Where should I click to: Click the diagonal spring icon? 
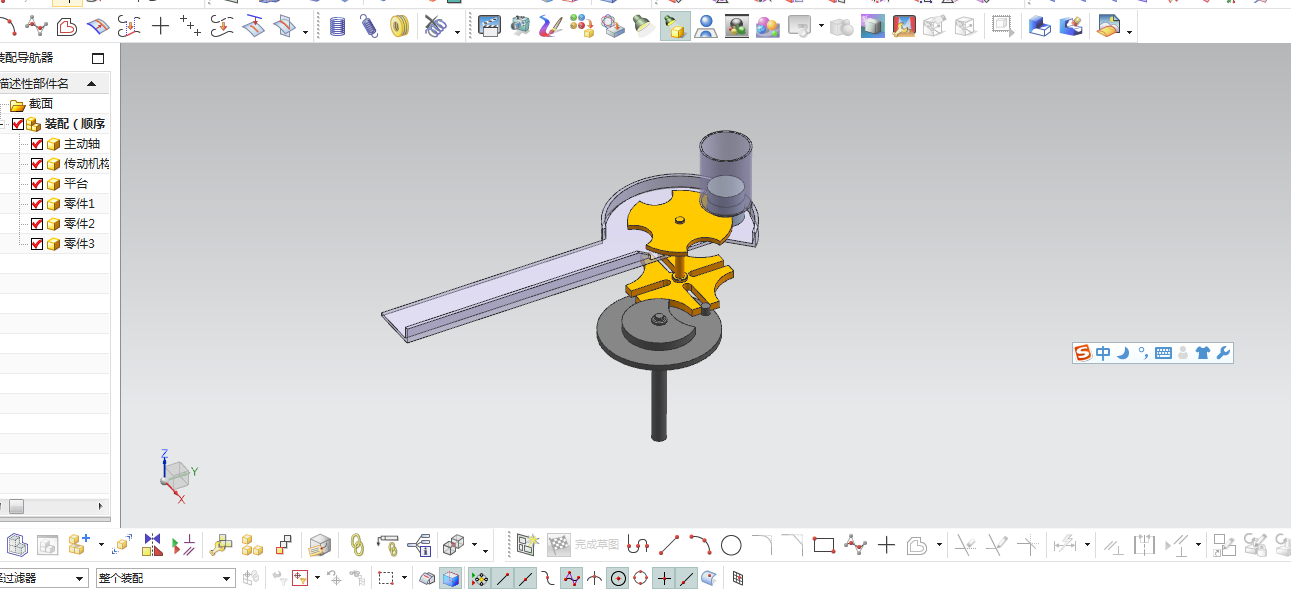pyautogui.click(x=369, y=26)
